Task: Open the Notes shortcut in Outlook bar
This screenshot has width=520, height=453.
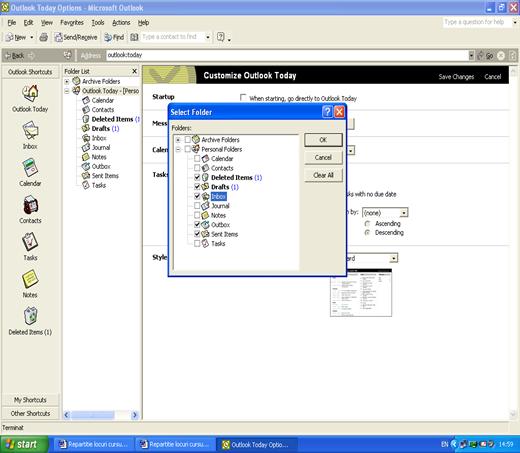Action: coord(30,279)
